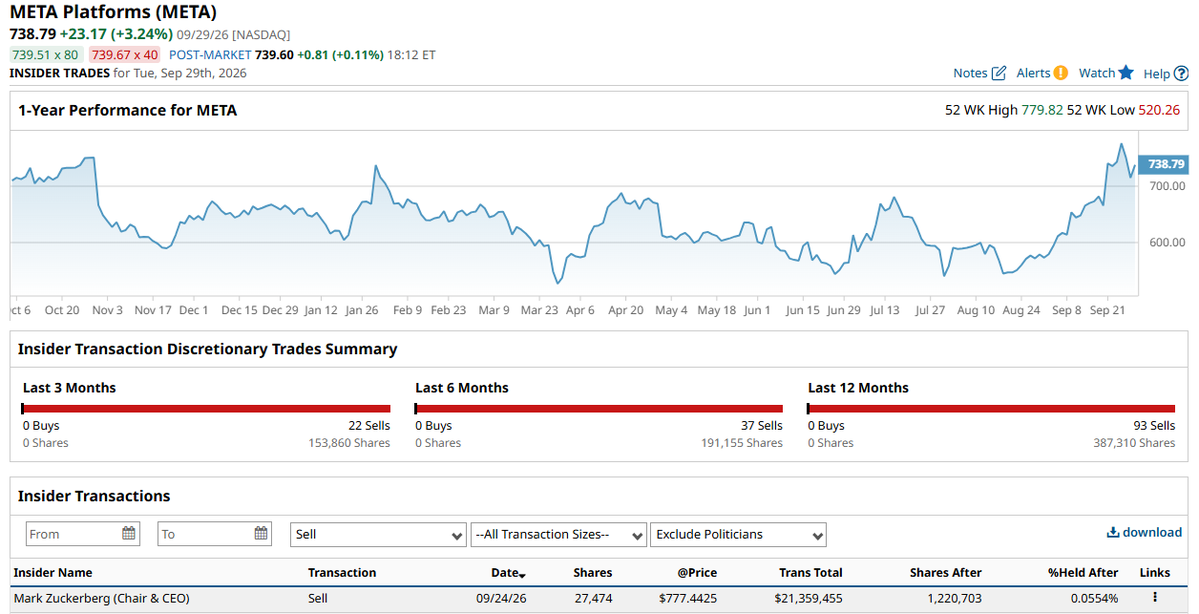1199x614 pixels.
Task: Open the Help question mark icon
Action: point(1181,73)
